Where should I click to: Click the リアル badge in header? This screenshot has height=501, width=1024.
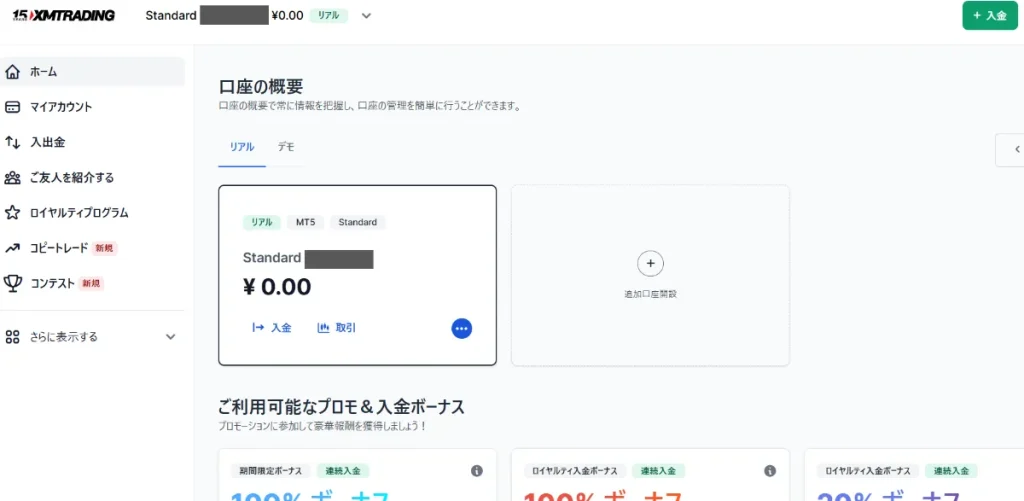(x=328, y=16)
